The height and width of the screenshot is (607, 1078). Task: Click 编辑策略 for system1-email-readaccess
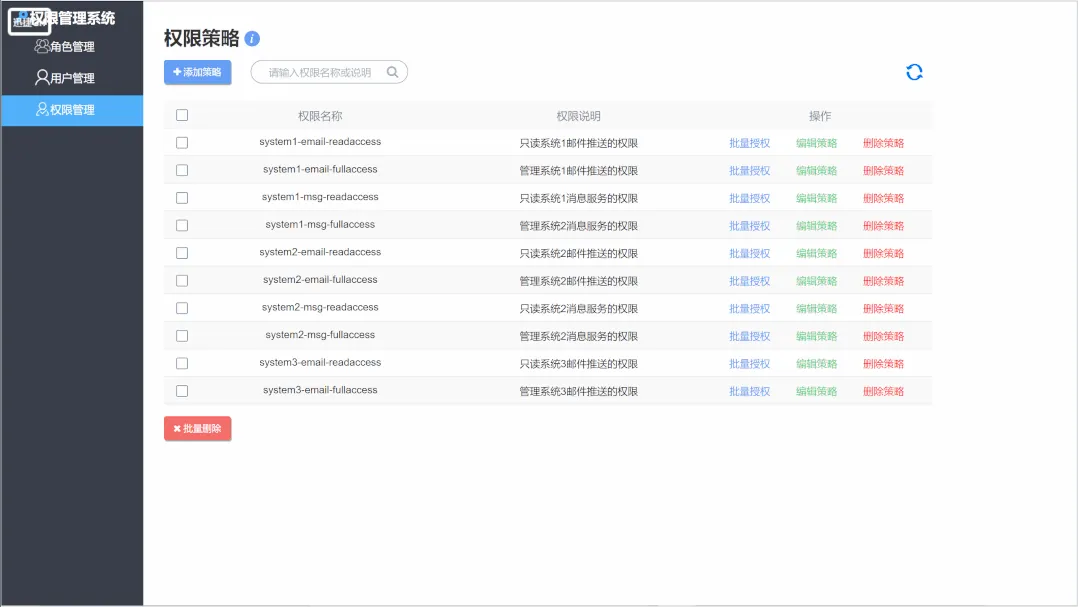pos(817,143)
